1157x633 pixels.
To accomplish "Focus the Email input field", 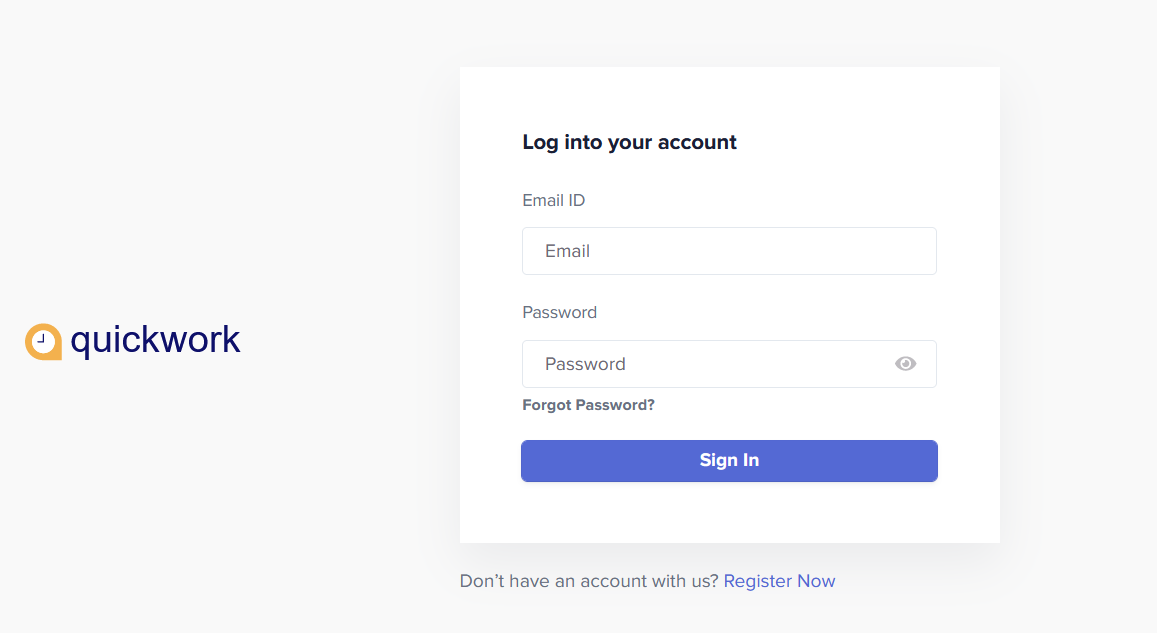I will pos(729,251).
